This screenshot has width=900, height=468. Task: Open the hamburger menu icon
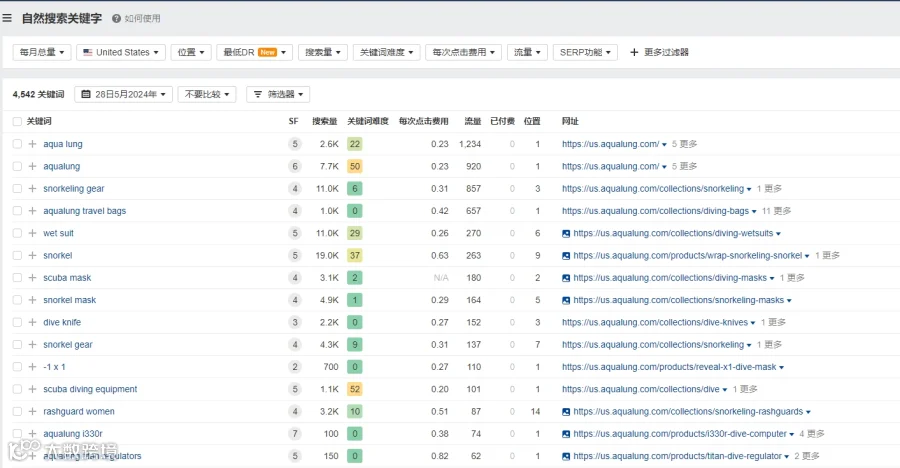pos(7,18)
